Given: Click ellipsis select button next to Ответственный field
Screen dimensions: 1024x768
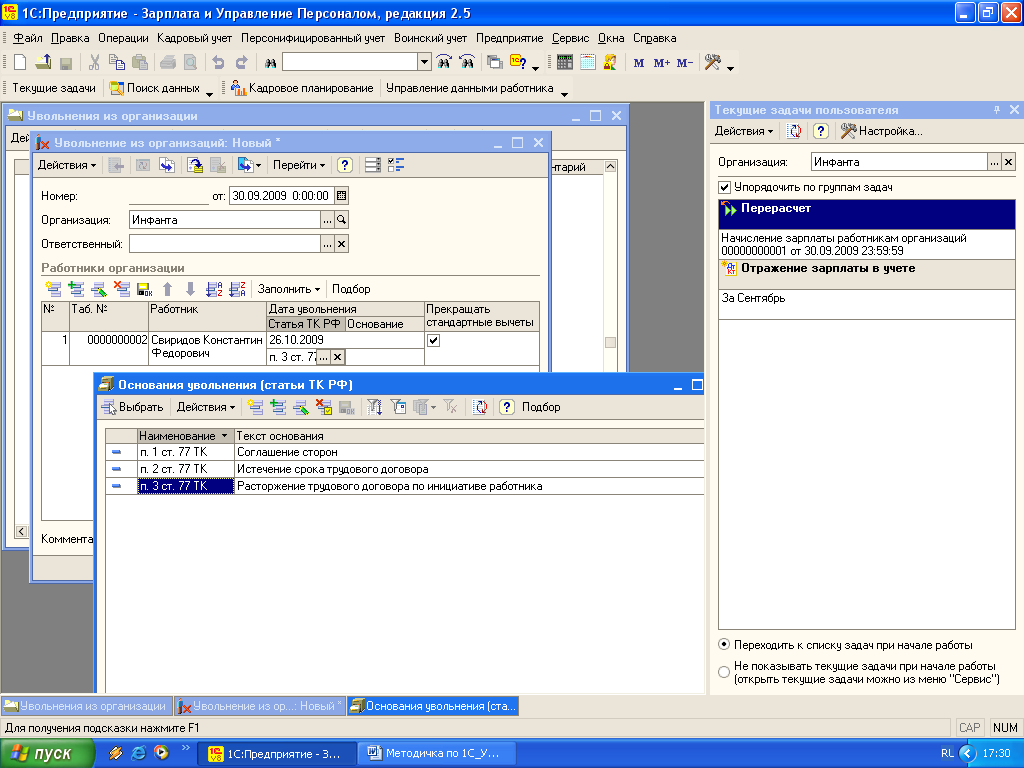Looking at the screenshot, I should pos(327,244).
